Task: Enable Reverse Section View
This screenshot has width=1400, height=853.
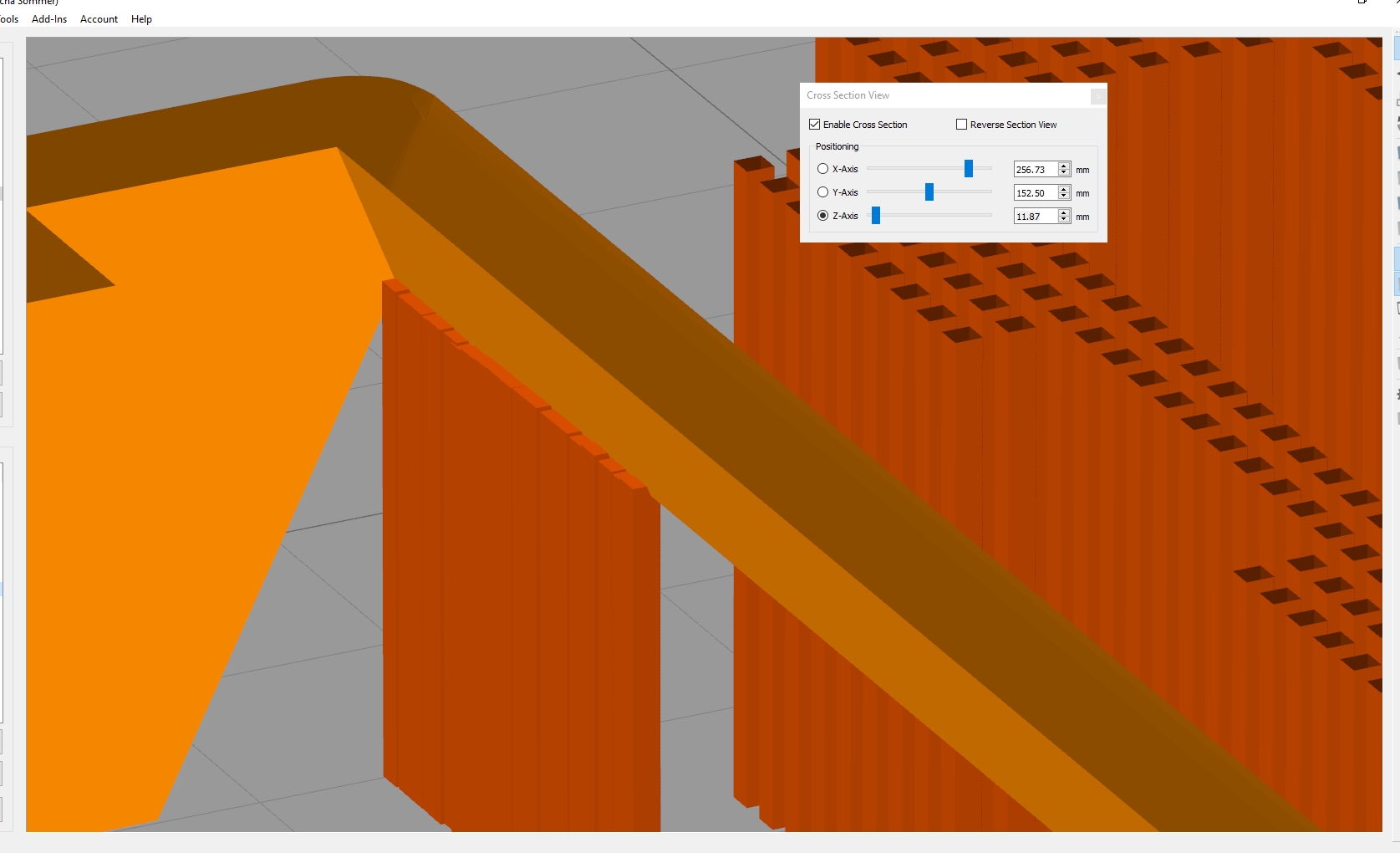Action: tap(961, 124)
